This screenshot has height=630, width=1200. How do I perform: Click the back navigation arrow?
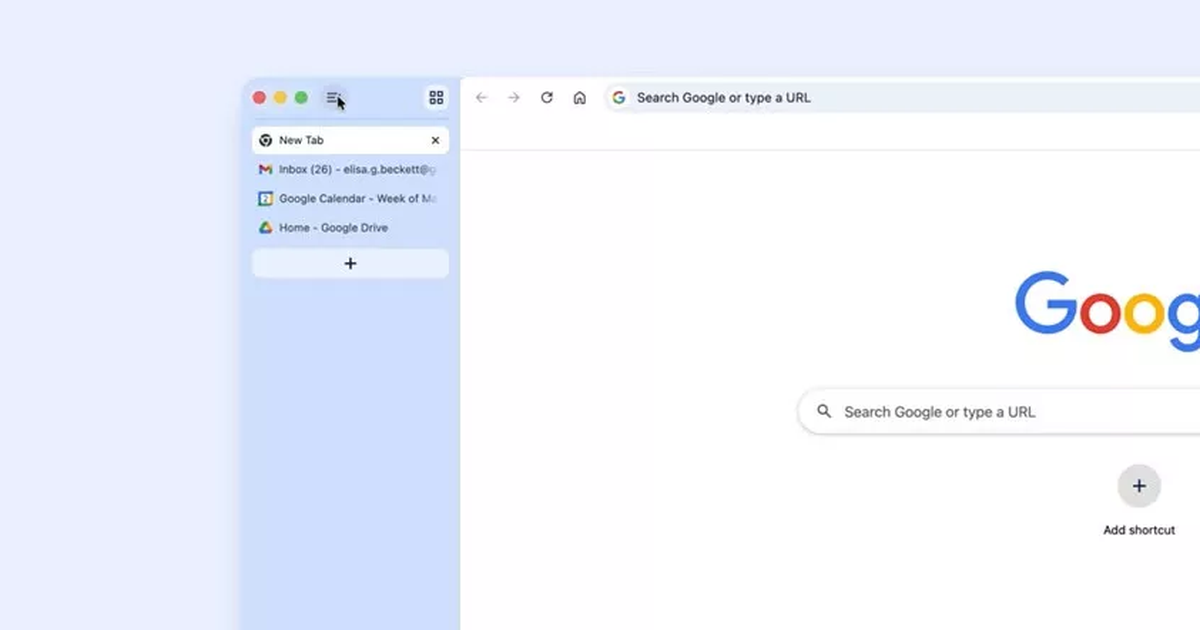[481, 97]
